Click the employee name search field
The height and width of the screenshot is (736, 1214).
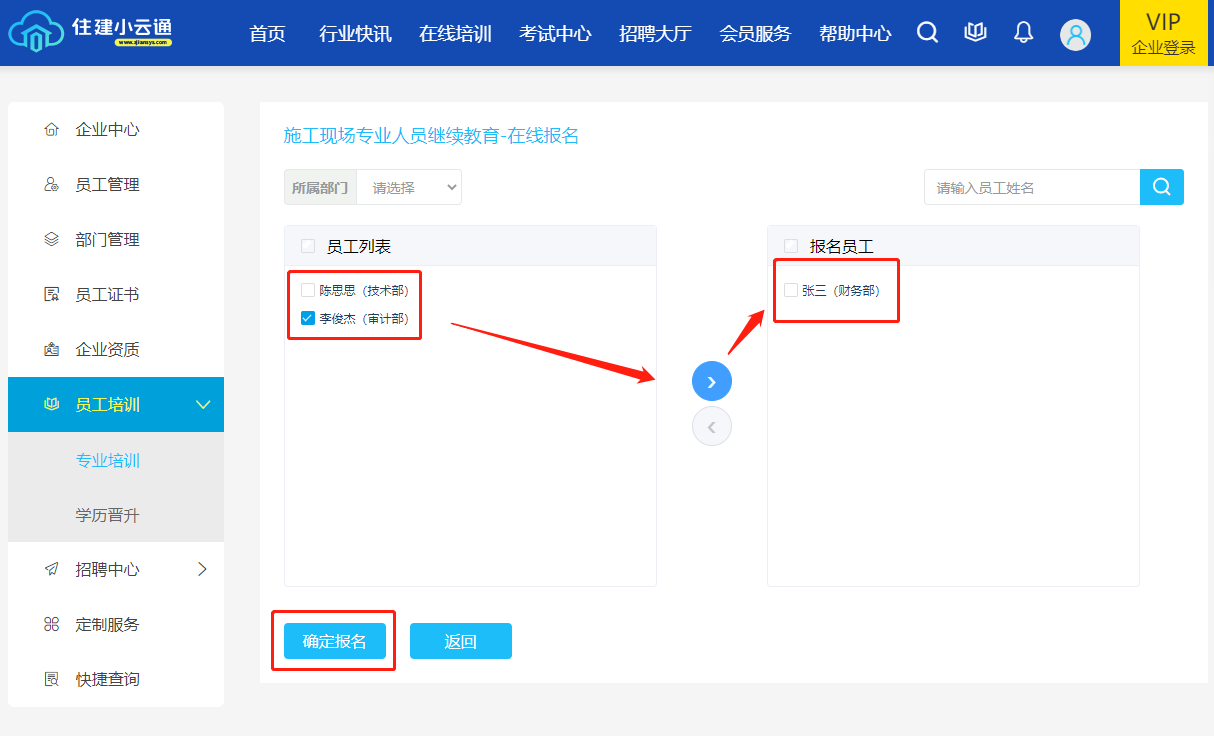click(x=1031, y=187)
